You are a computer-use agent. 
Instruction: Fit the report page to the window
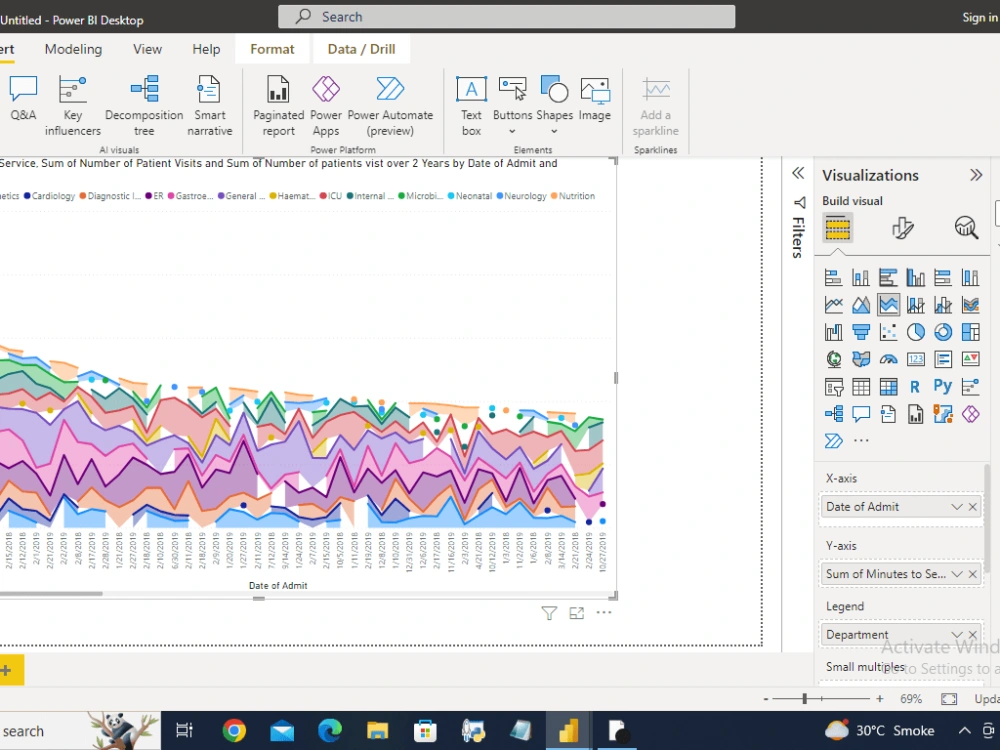coord(949,699)
